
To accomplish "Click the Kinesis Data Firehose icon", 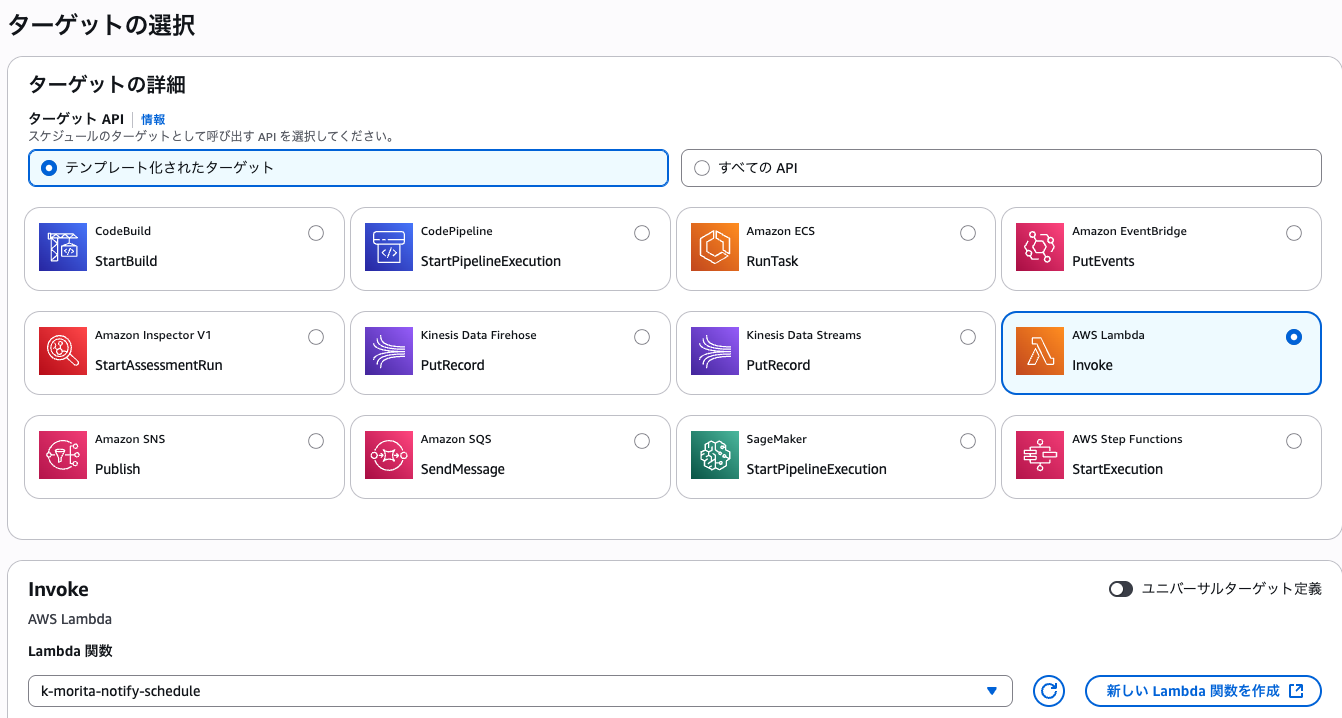I will pyautogui.click(x=390, y=351).
